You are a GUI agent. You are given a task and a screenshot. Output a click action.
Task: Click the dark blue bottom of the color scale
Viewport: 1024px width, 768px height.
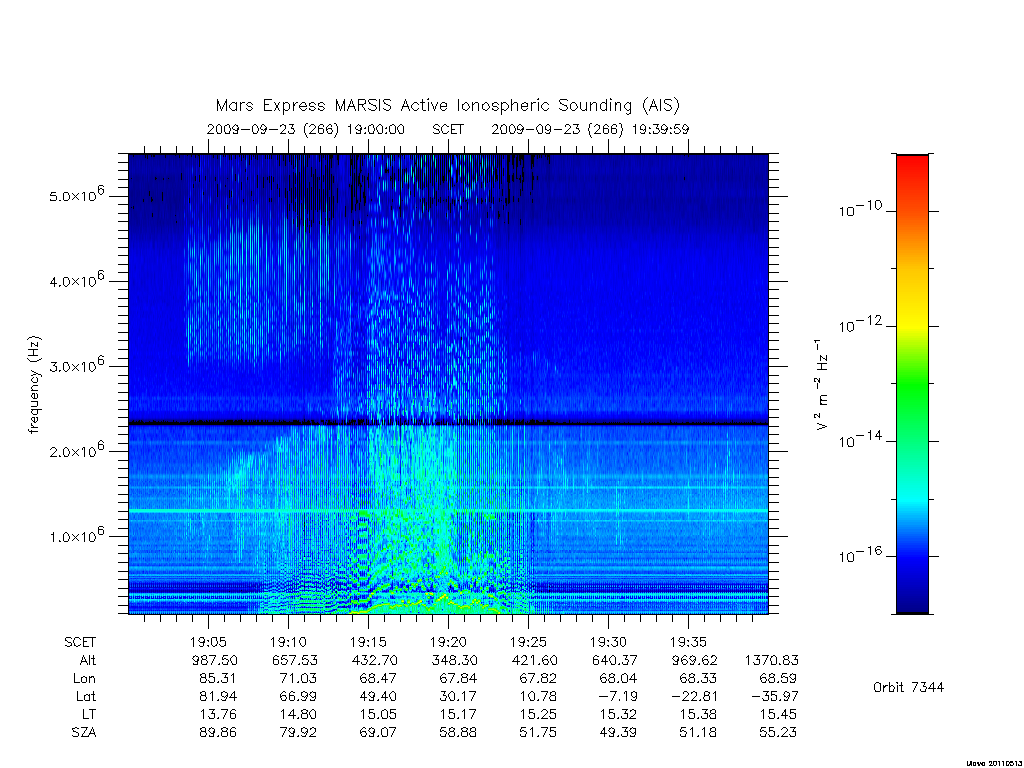pyautogui.click(x=912, y=604)
